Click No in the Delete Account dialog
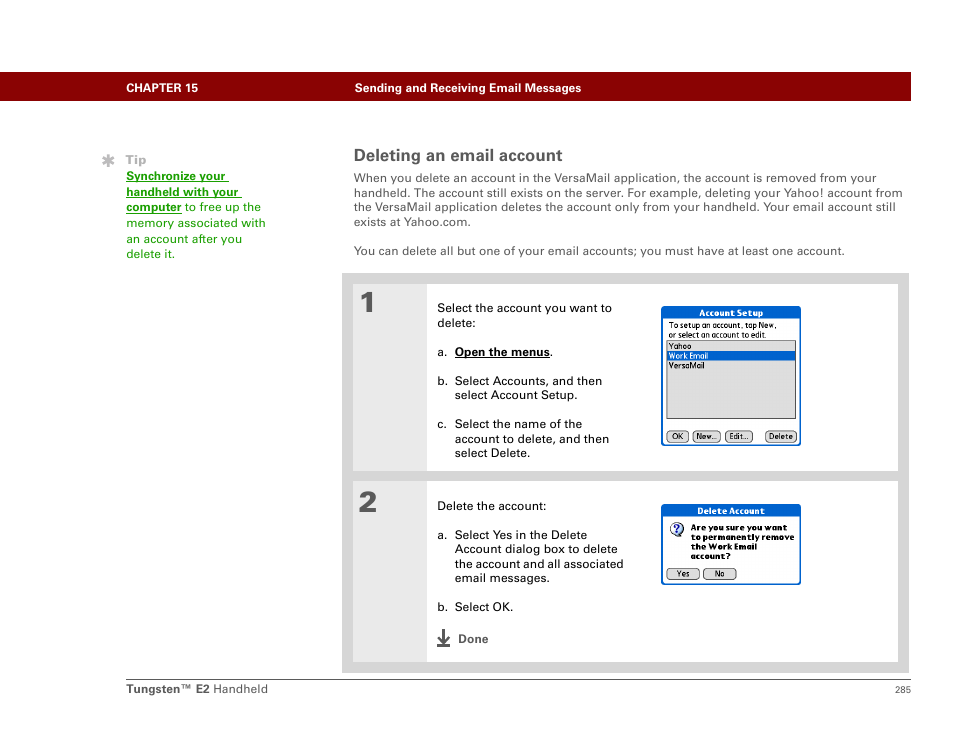The width and height of the screenshot is (954, 738). point(720,574)
